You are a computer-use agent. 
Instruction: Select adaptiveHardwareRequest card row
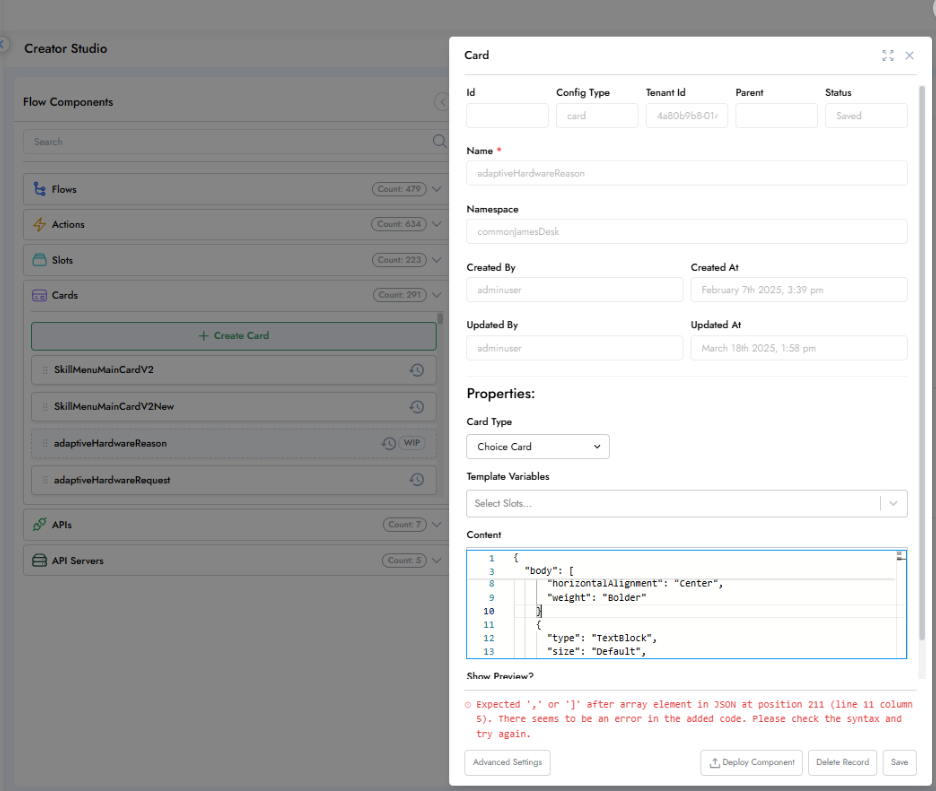click(x=234, y=479)
